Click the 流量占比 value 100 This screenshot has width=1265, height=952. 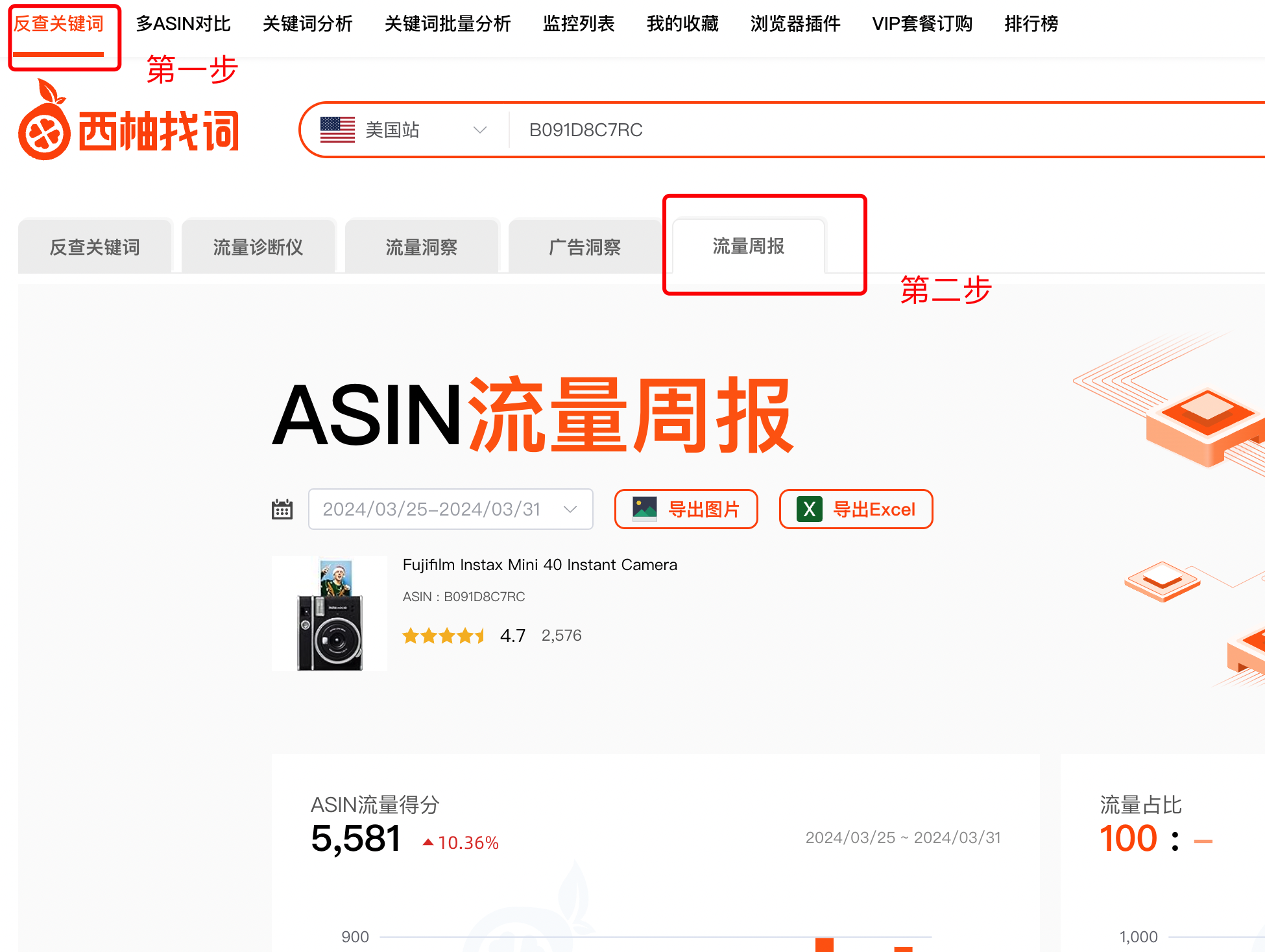point(1129,839)
